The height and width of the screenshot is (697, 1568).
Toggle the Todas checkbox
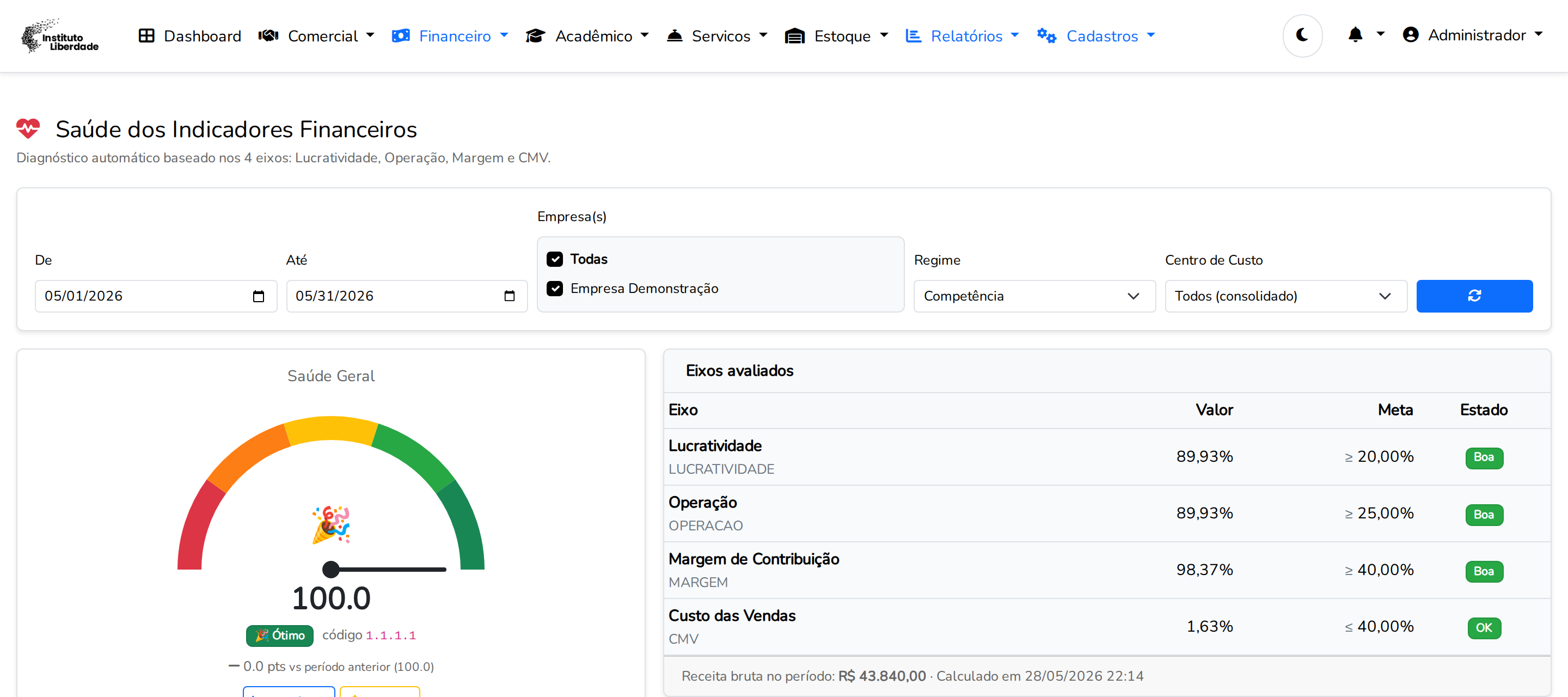pyautogui.click(x=555, y=259)
